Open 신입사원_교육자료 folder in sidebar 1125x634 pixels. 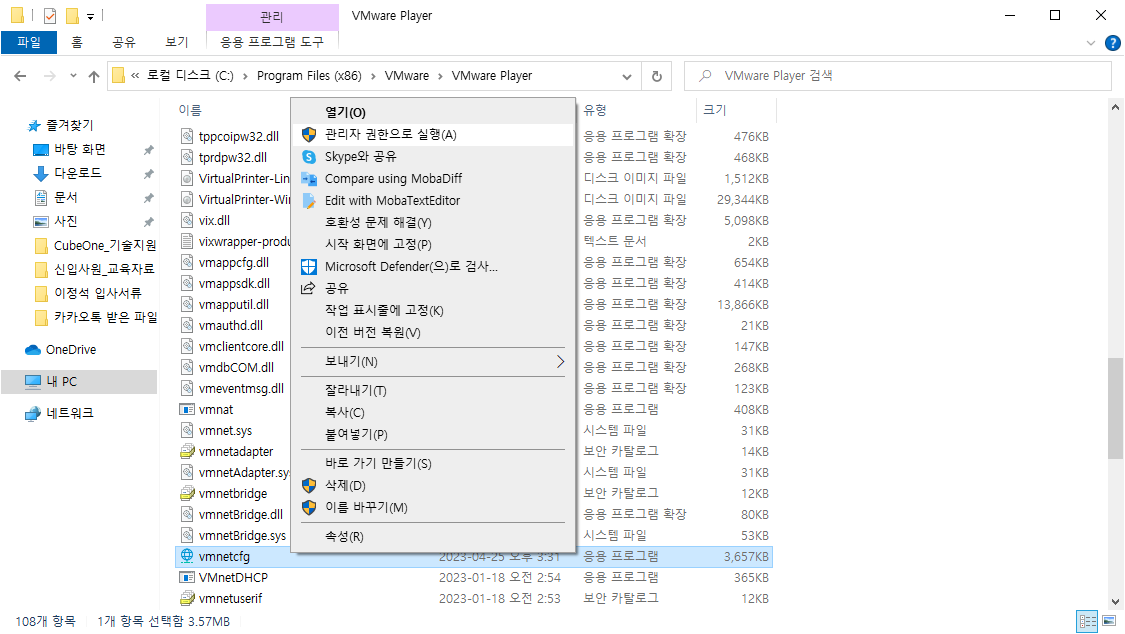pos(104,269)
